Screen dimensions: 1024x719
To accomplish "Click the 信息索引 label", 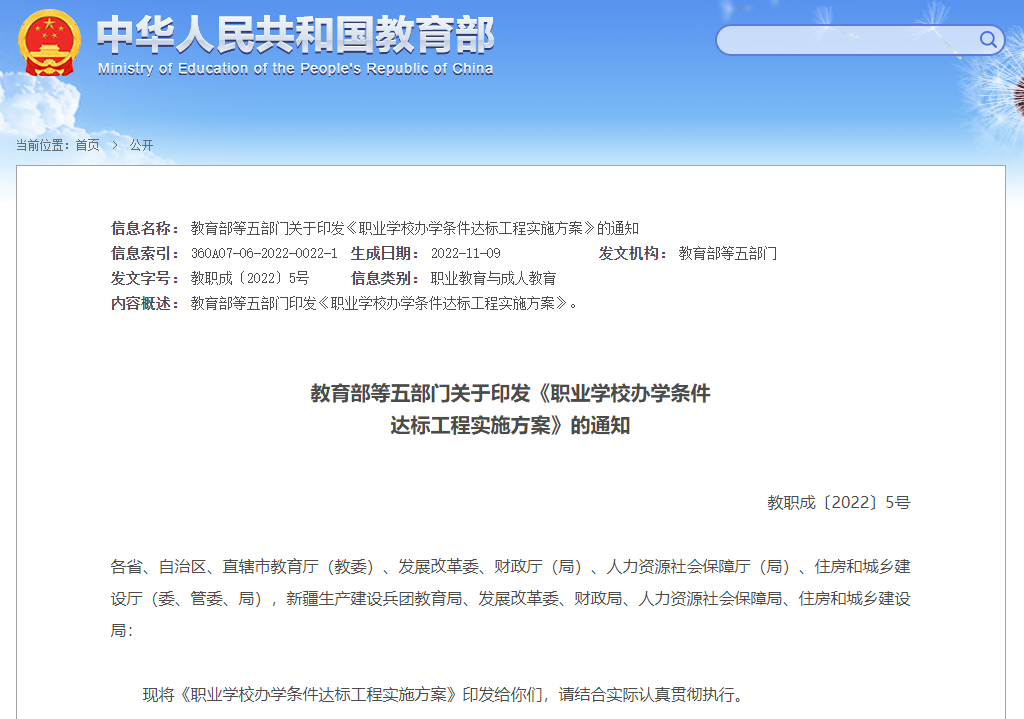I will coord(145,253).
